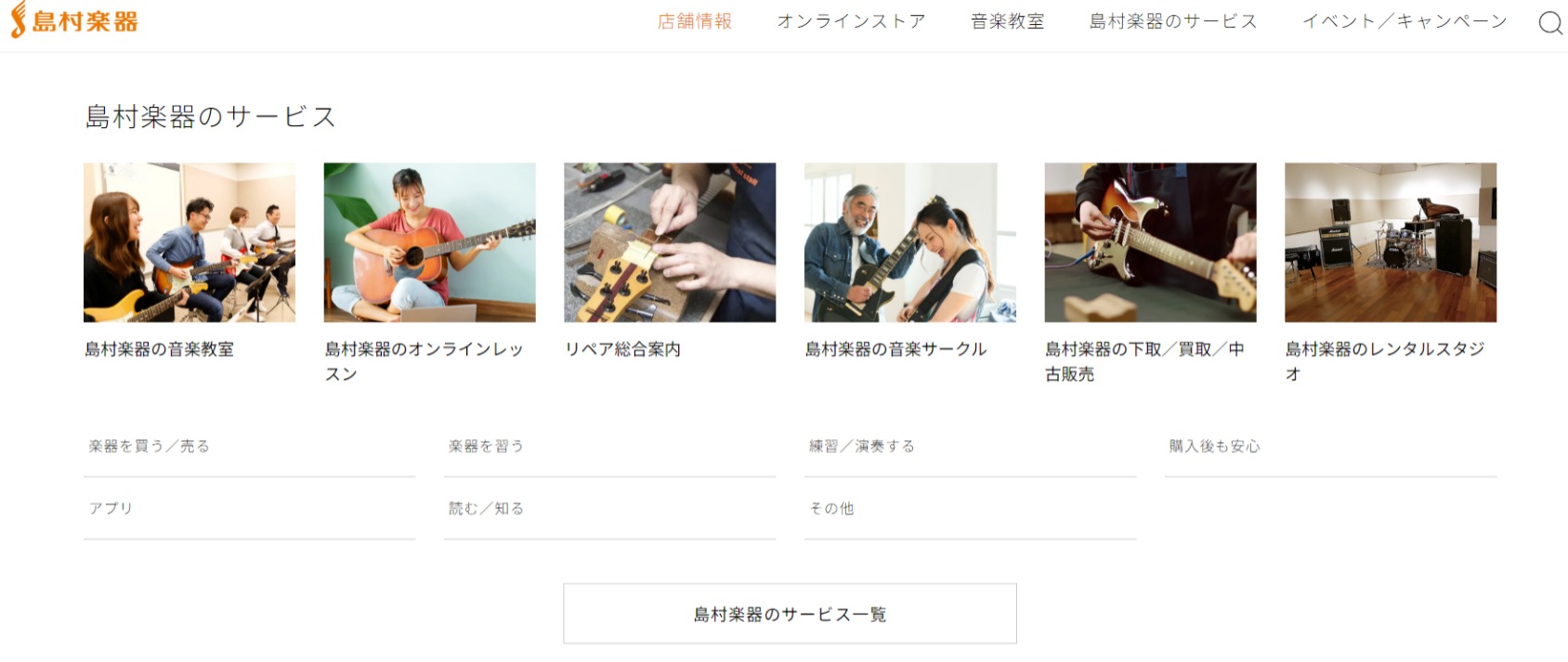This screenshot has height=662, width=1568.
Task: Click the online lesson acoustic guitar thumbnail
Action: [429, 242]
